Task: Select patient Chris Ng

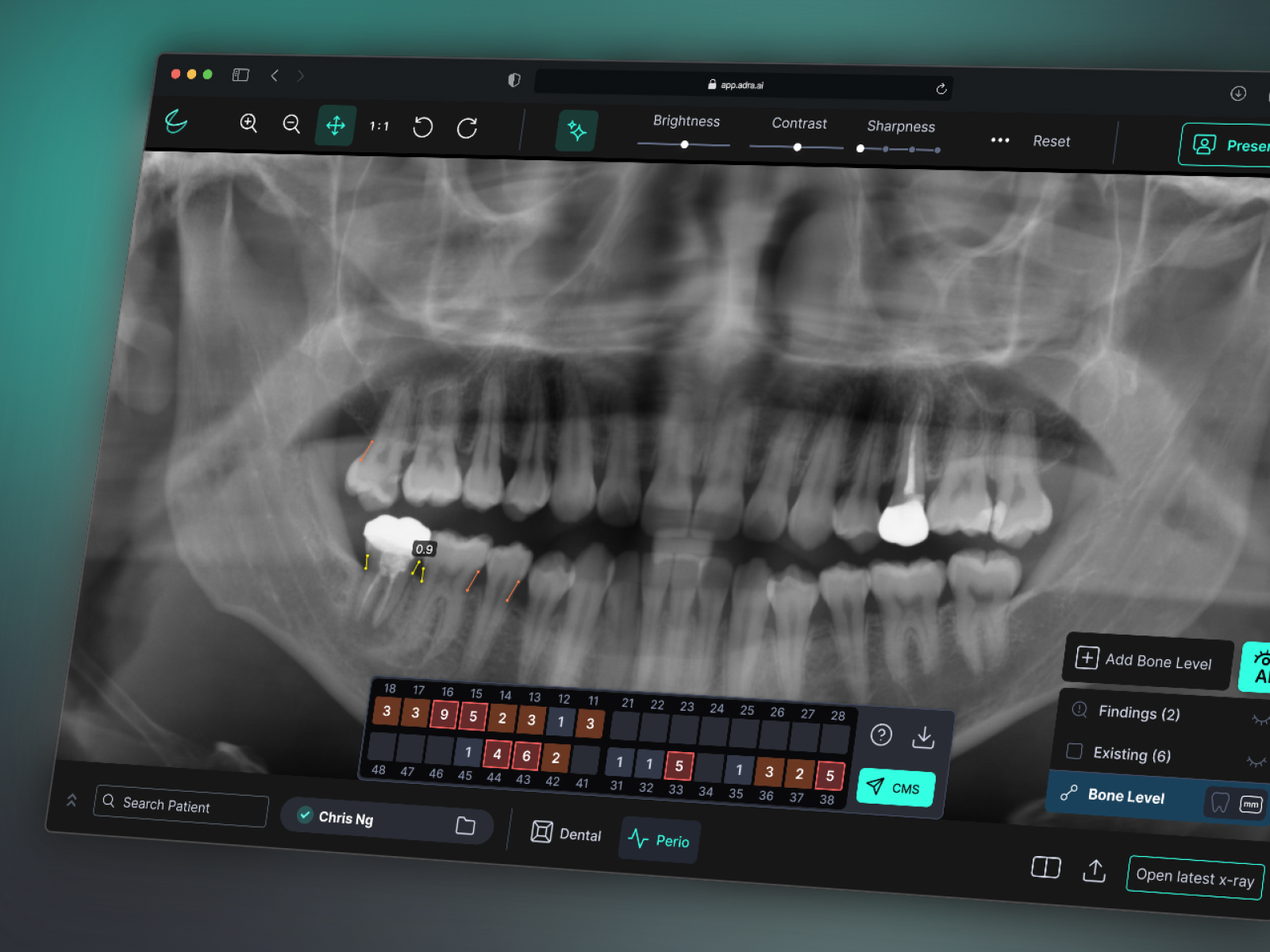Action: coord(345,818)
